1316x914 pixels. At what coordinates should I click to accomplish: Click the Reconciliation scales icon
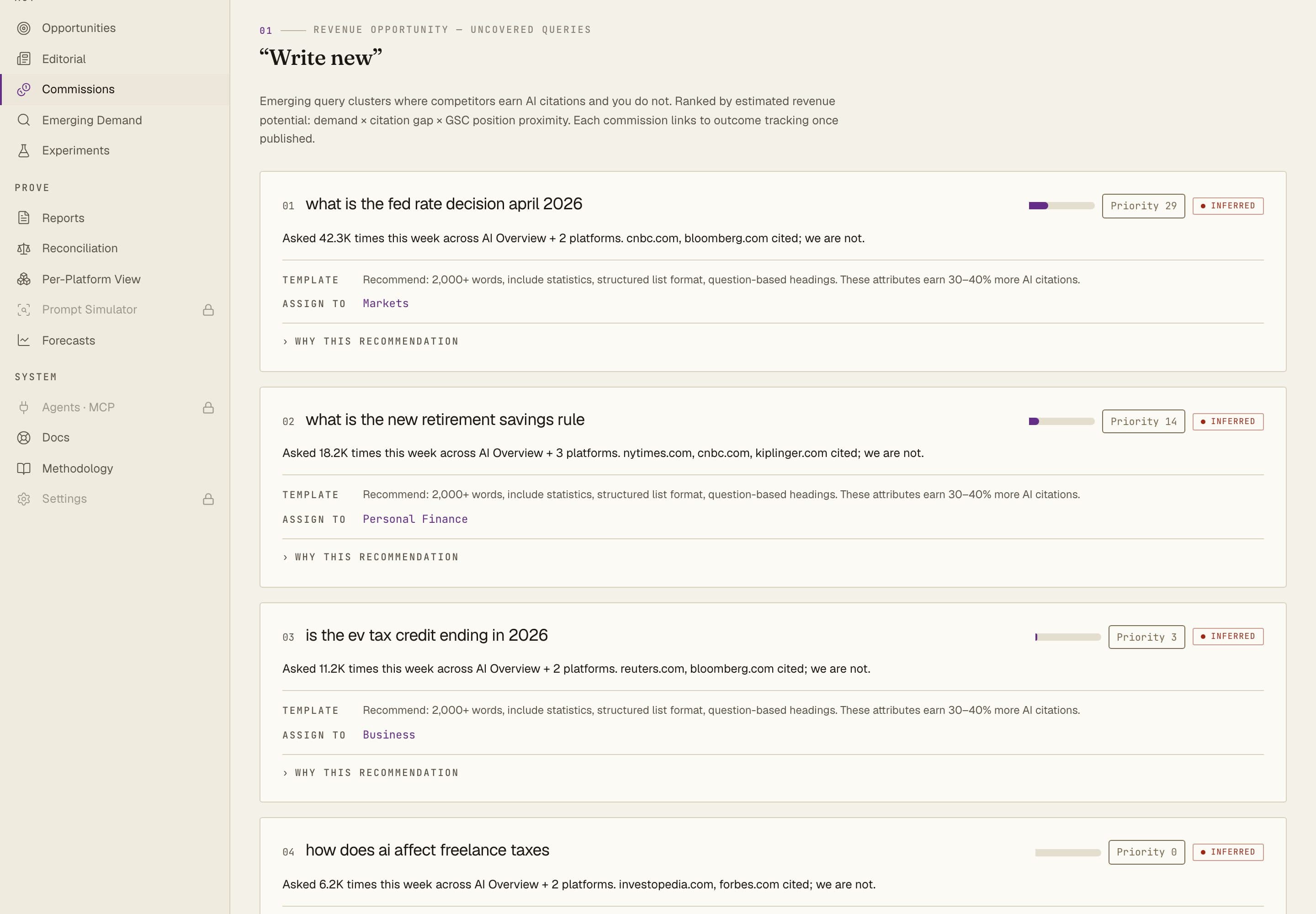(x=23, y=249)
